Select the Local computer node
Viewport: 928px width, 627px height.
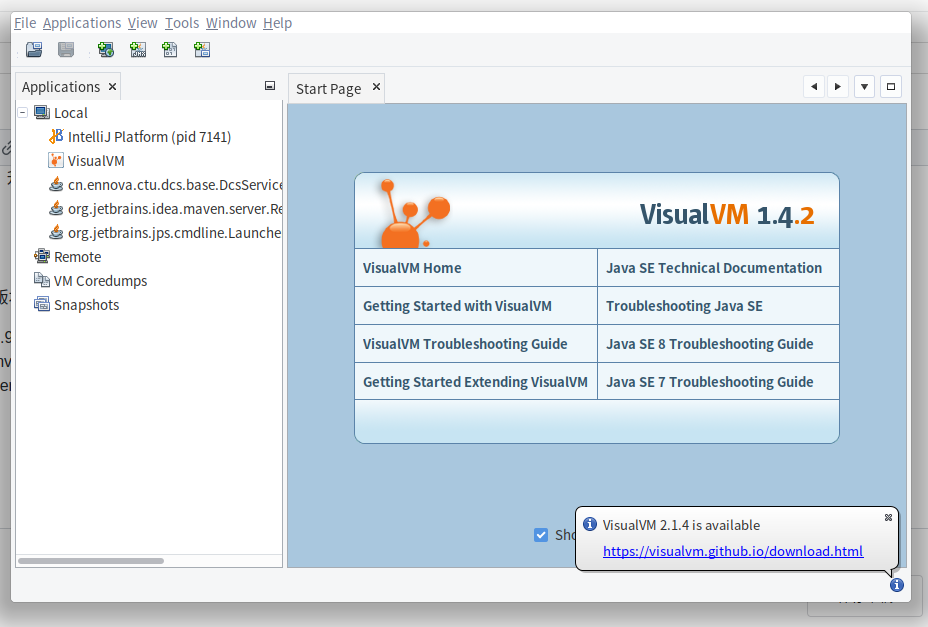pyautogui.click(x=61, y=112)
